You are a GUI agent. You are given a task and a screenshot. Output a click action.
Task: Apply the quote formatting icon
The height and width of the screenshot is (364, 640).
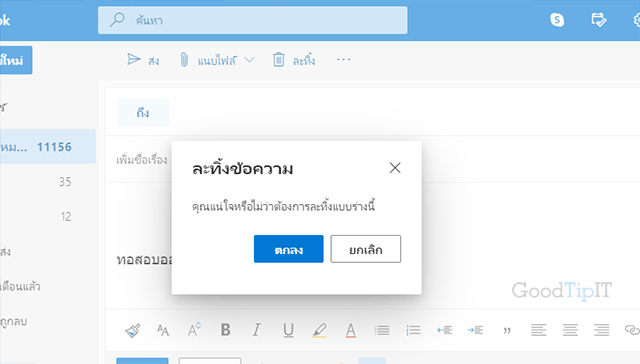click(507, 331)
